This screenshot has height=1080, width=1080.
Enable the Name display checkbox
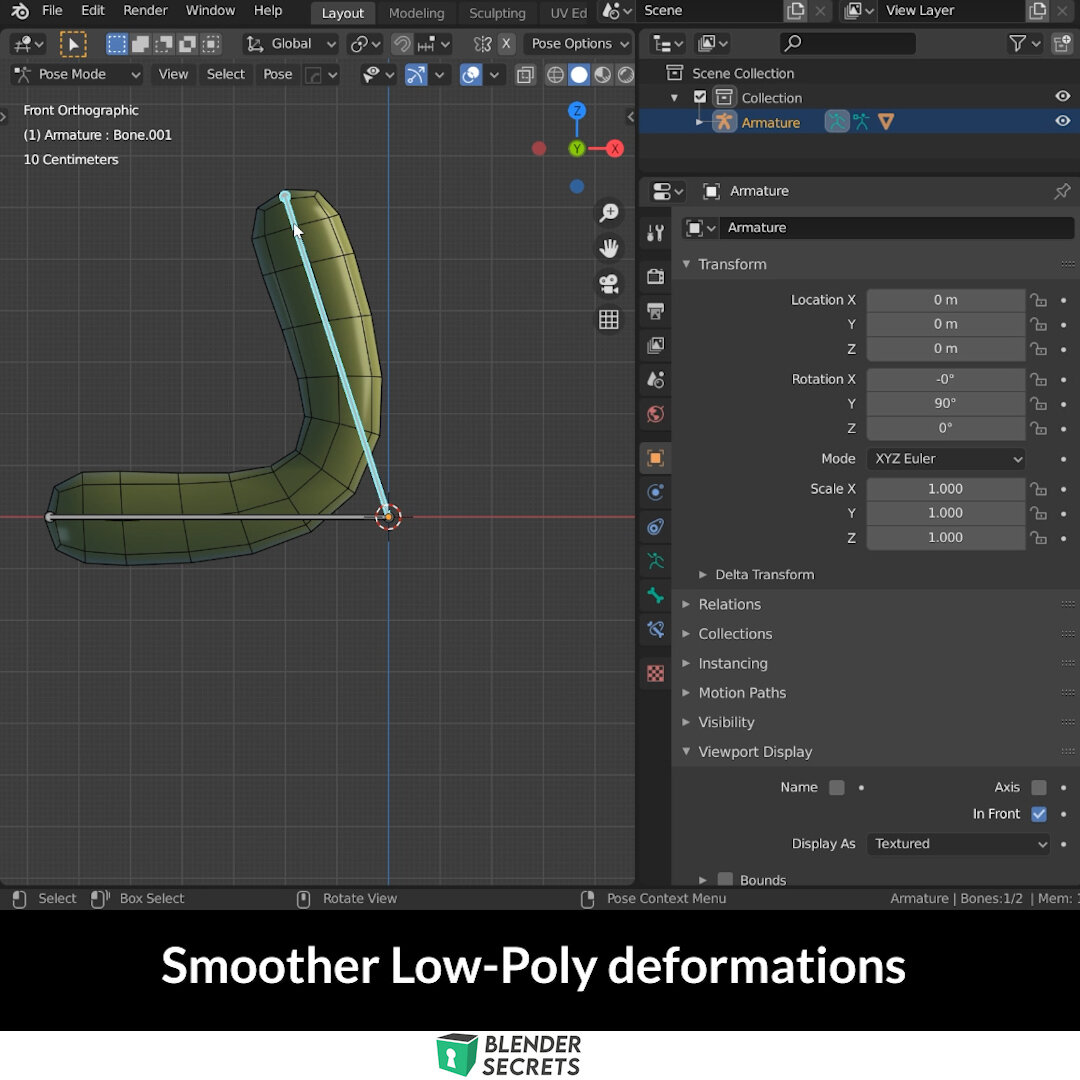[x=837, y=787]
